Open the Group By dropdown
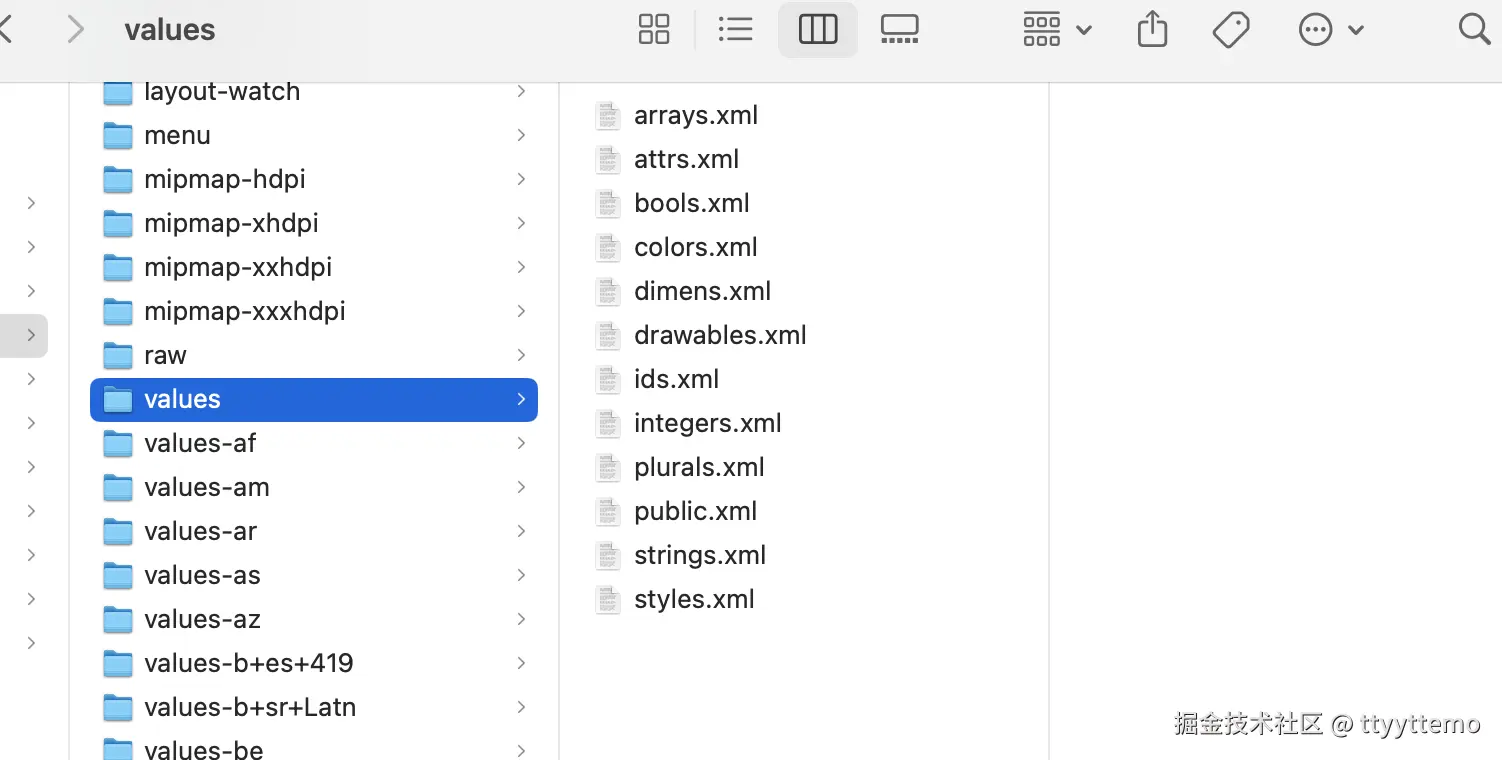 pyautogui.click(x=1056, y=30)
